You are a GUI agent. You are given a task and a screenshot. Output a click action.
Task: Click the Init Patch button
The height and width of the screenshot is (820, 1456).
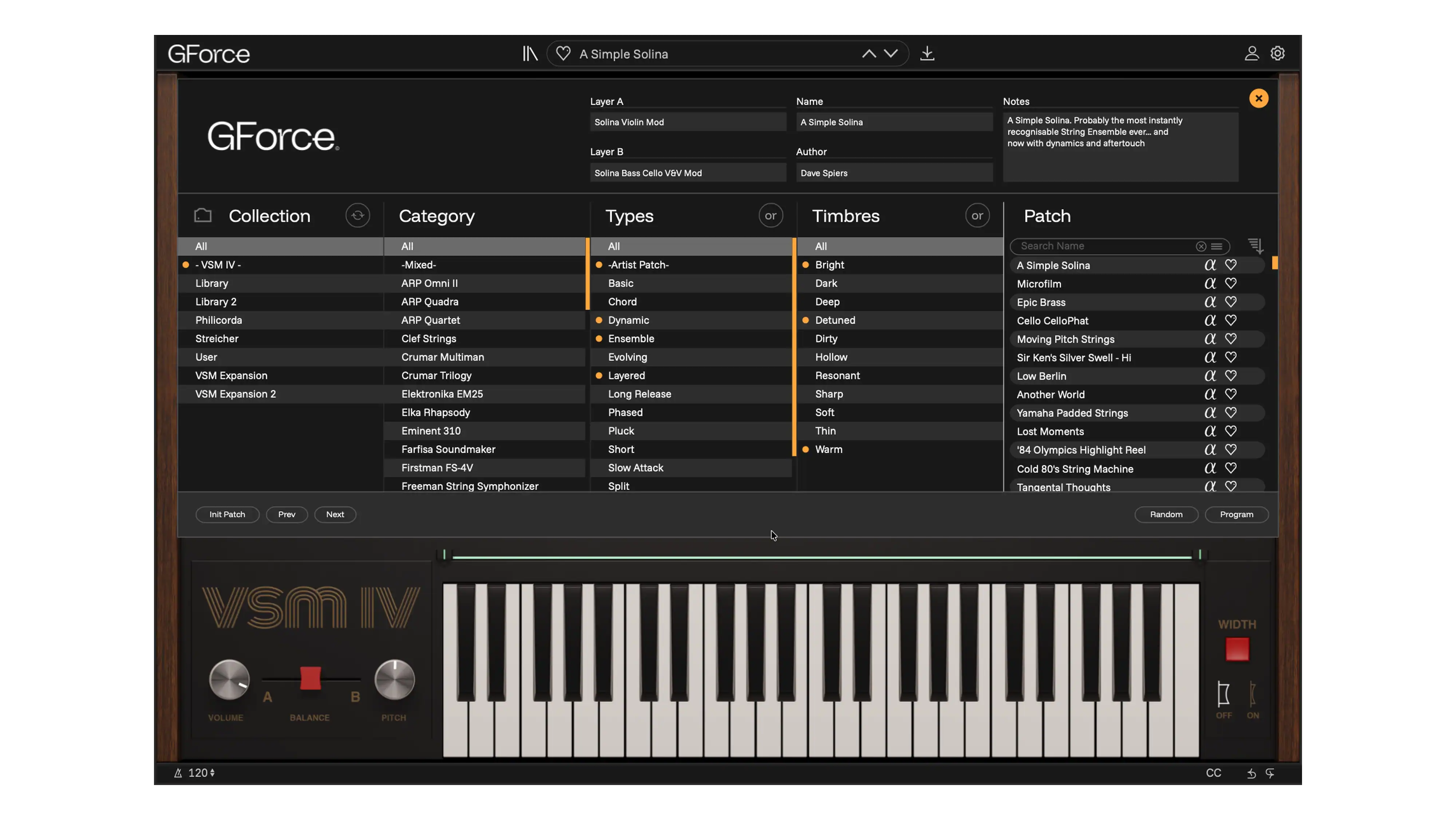click(227, 515)
